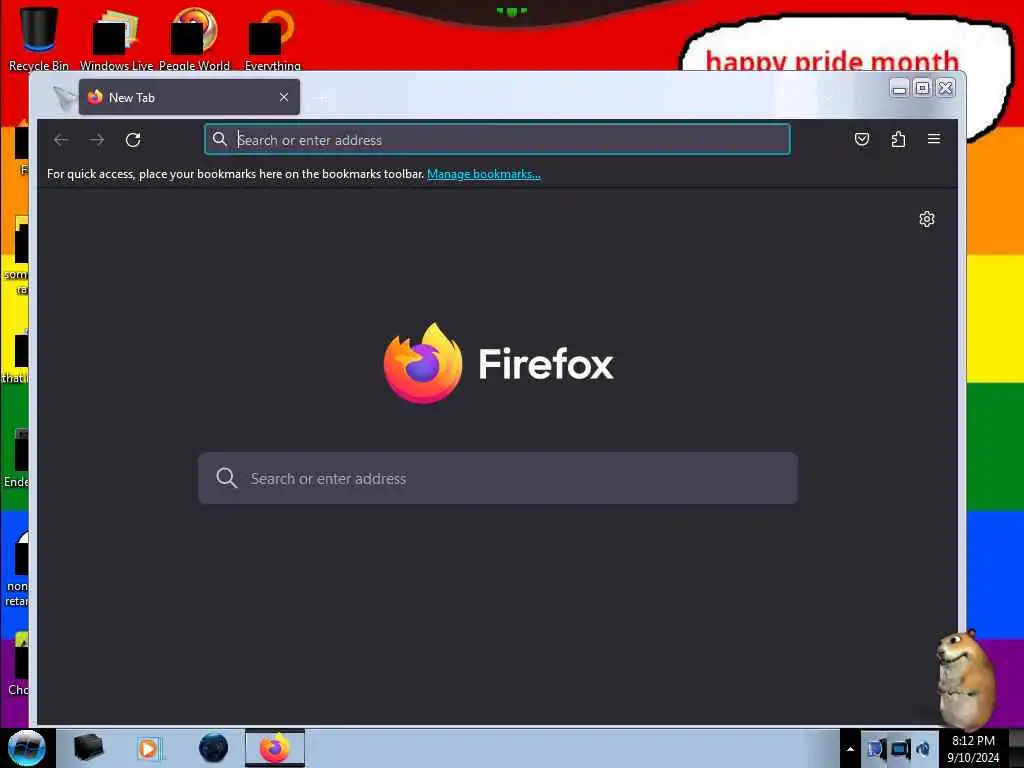Personalize new tab via gear icon
This screenshot has width=1024, height=768.
coord(927,219)
